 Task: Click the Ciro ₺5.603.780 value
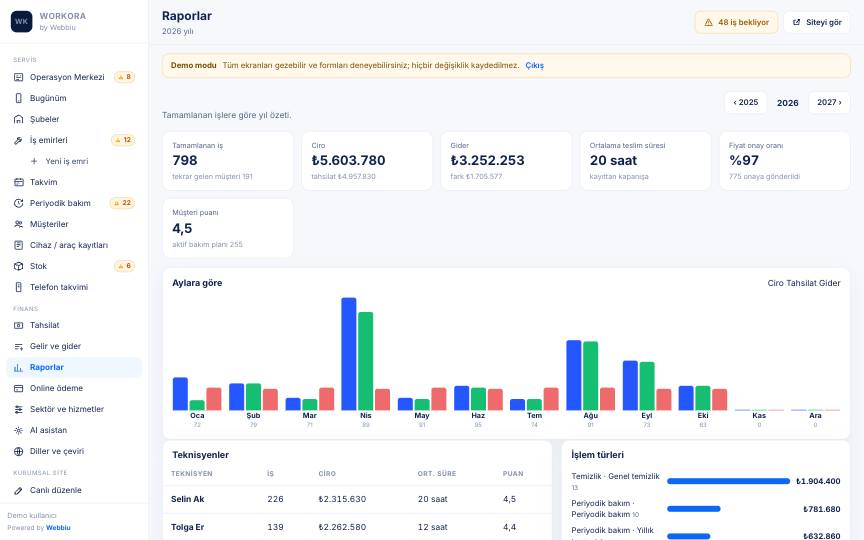(348, 160)
